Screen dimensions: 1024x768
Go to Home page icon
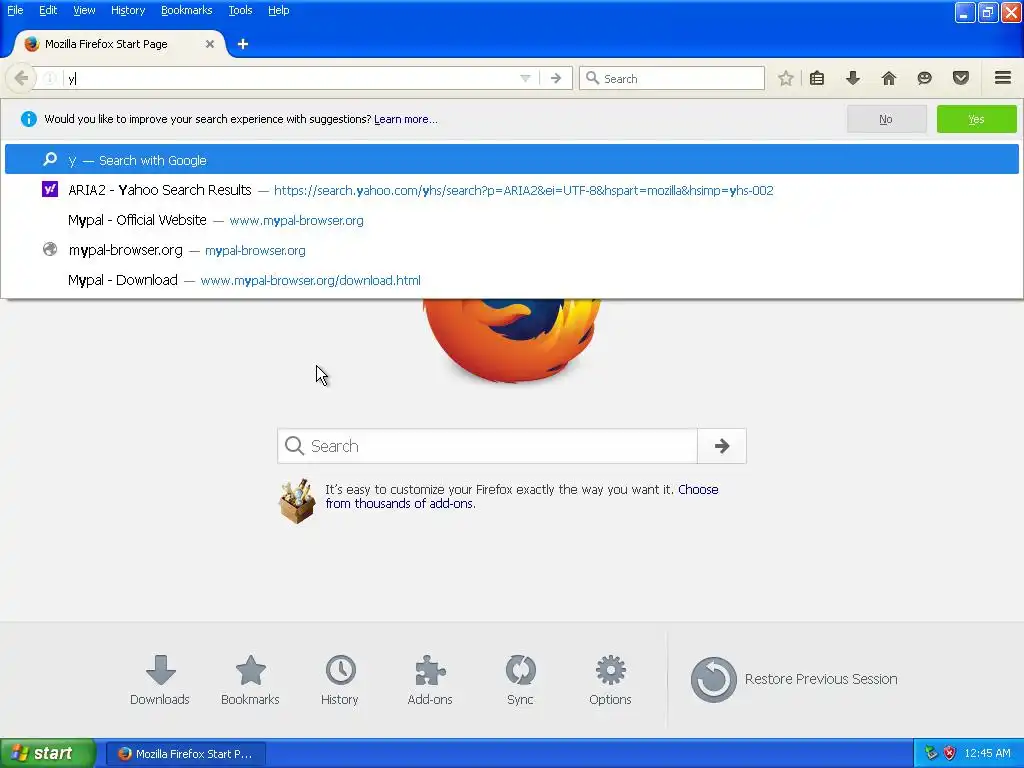pos(889,78)
